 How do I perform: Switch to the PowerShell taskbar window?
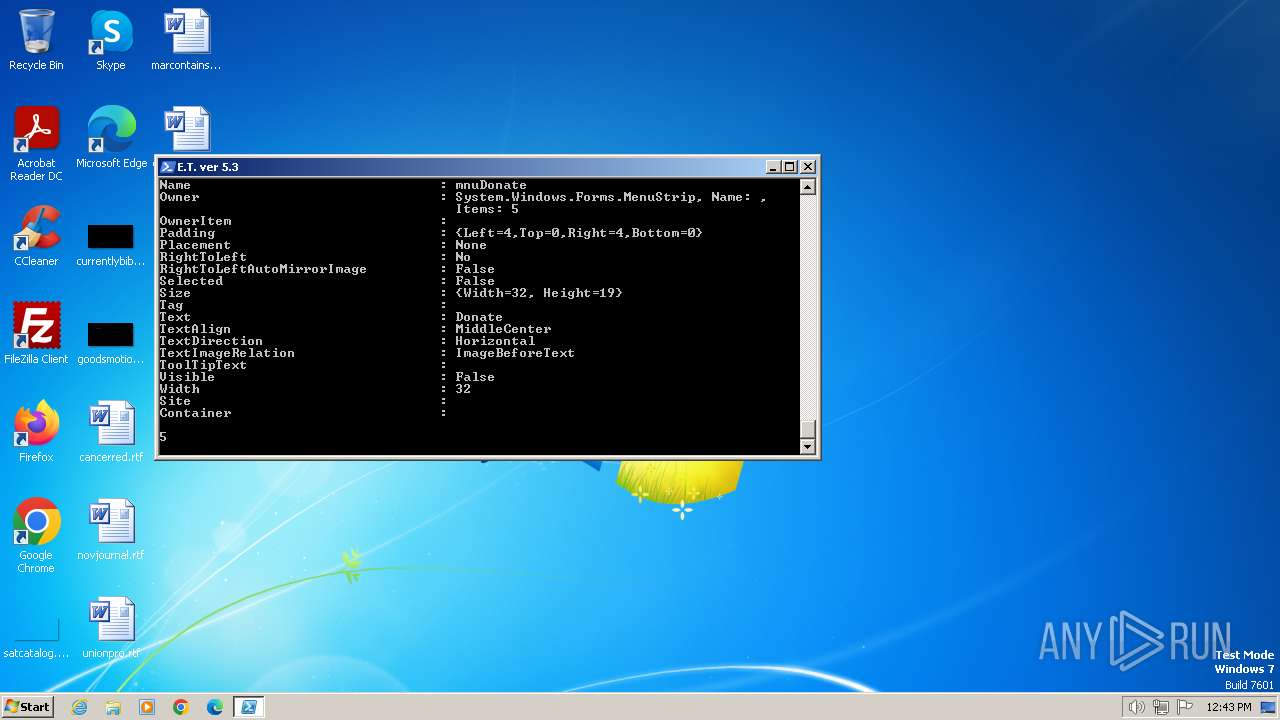248,707
